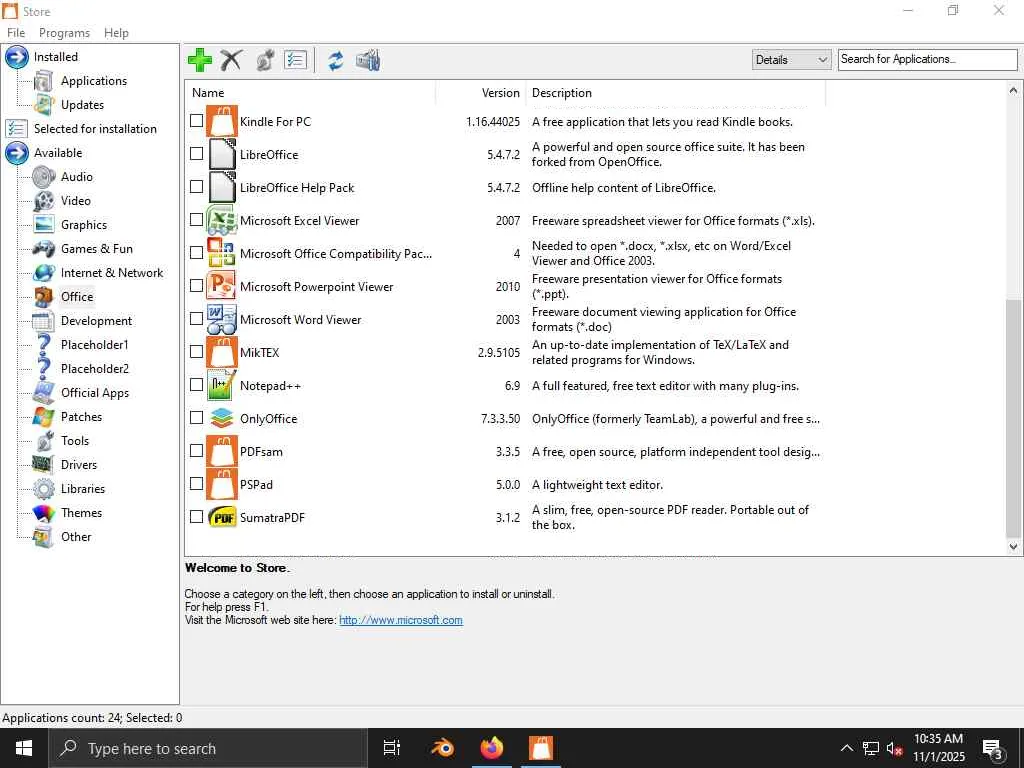This screenshot has width=1024, height=768.
Task: Click the list scrollbar down arrow
Action: click(1013, 547)
